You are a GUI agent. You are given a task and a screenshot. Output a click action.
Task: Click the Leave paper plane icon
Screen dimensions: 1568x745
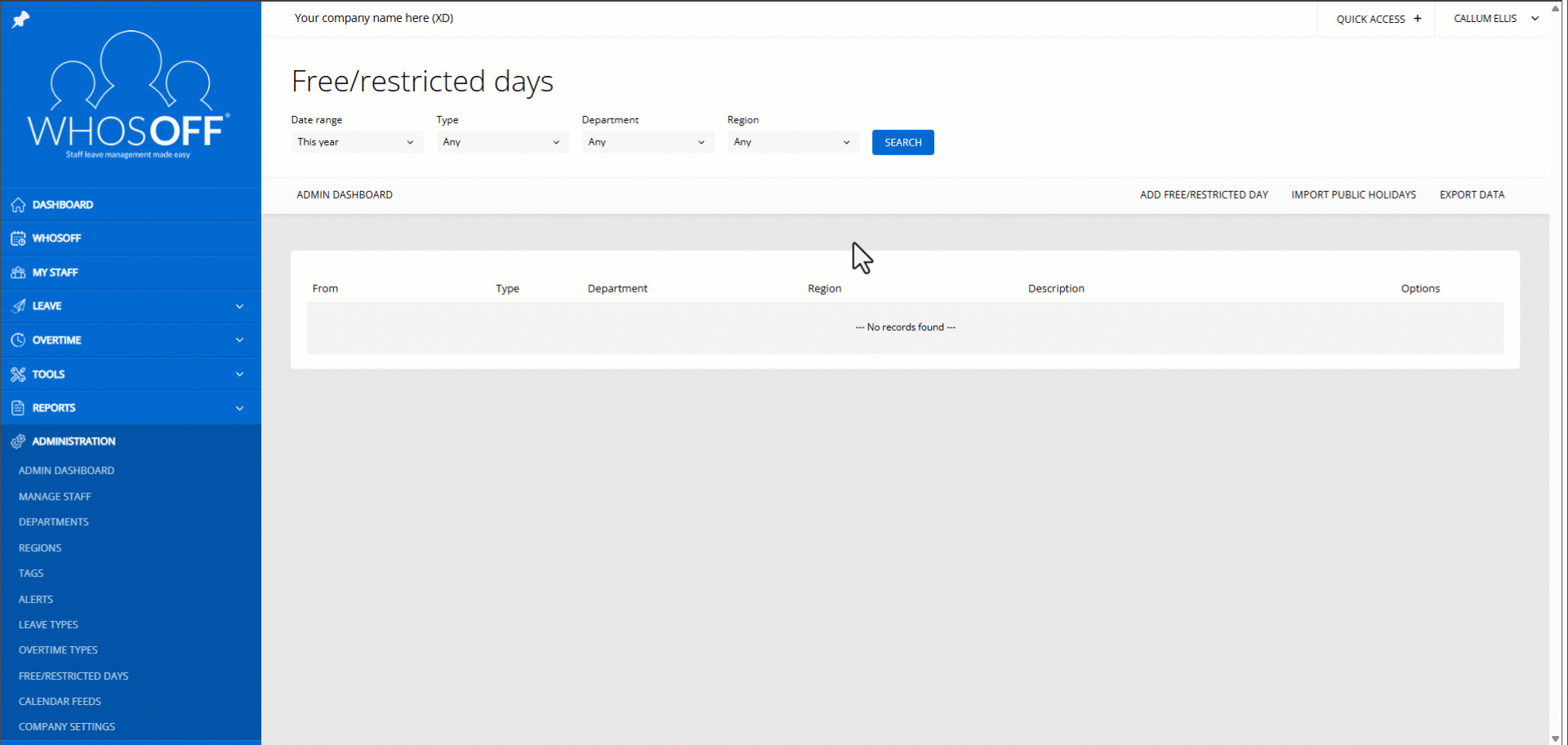point(18,306)
